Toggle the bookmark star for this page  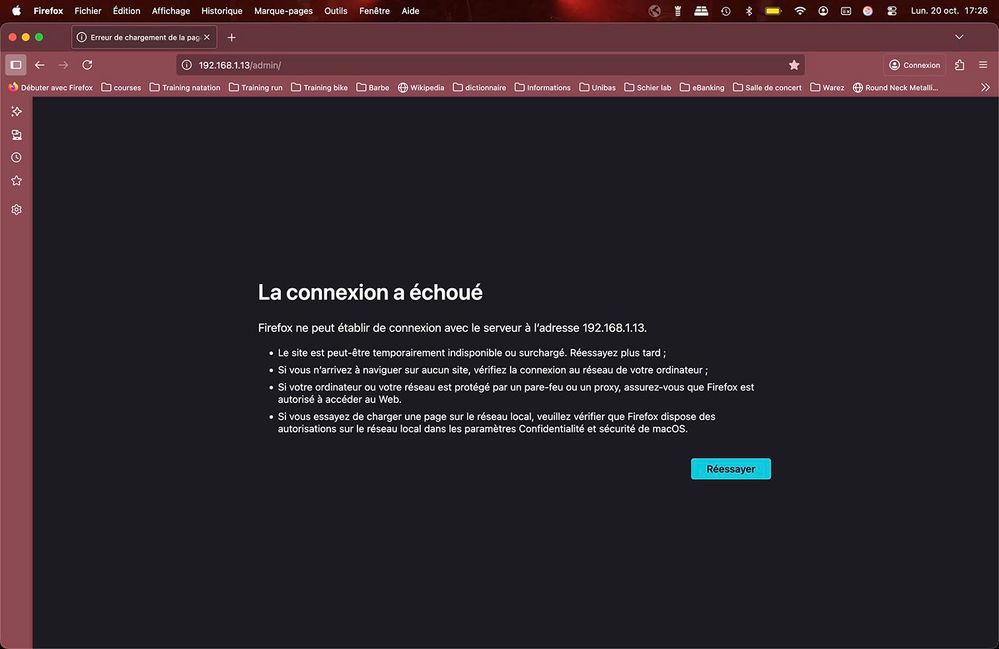pyautogui.click(x=794, y=65)
